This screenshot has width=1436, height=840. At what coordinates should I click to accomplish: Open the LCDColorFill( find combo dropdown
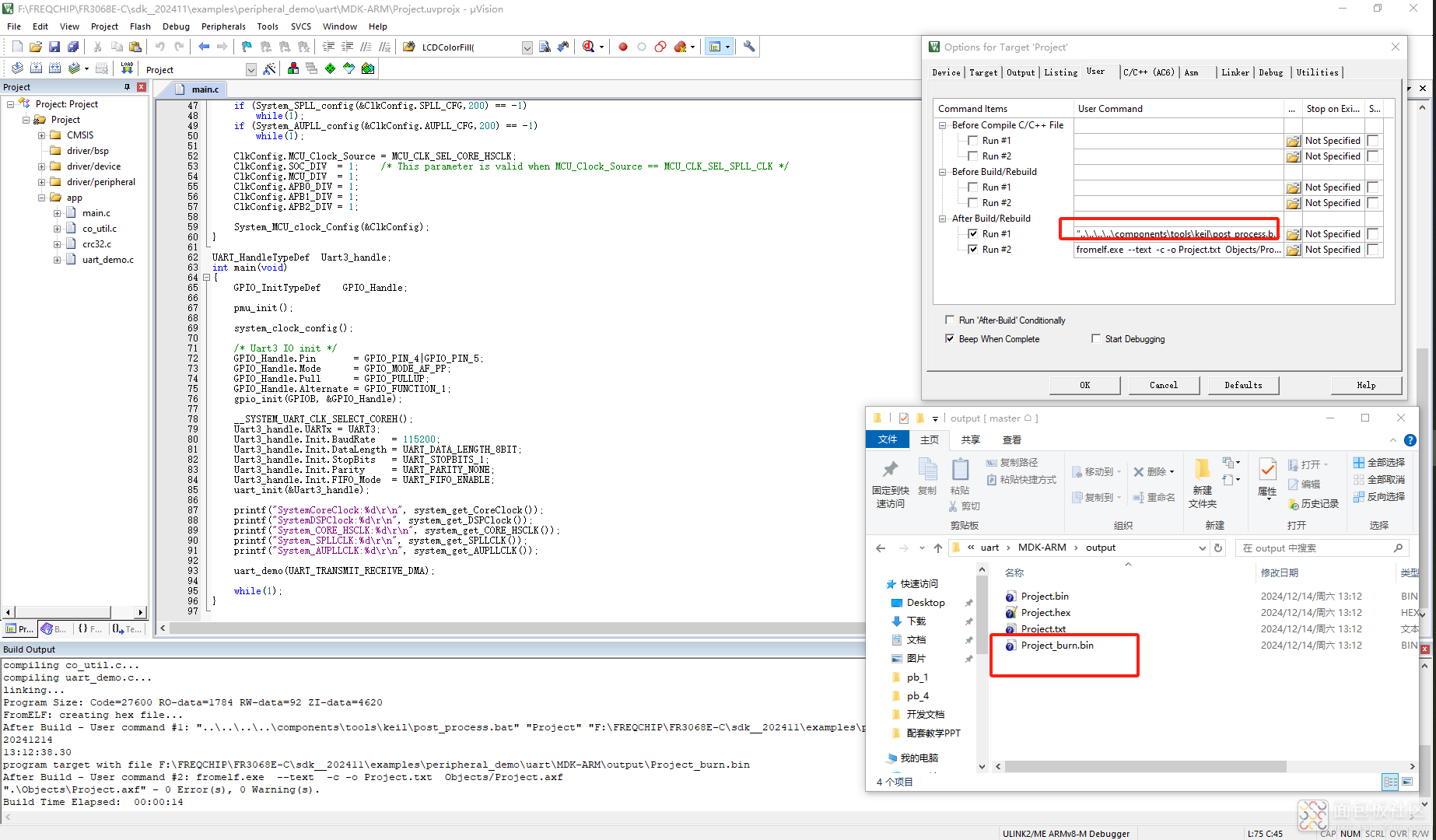coord(527,47)
